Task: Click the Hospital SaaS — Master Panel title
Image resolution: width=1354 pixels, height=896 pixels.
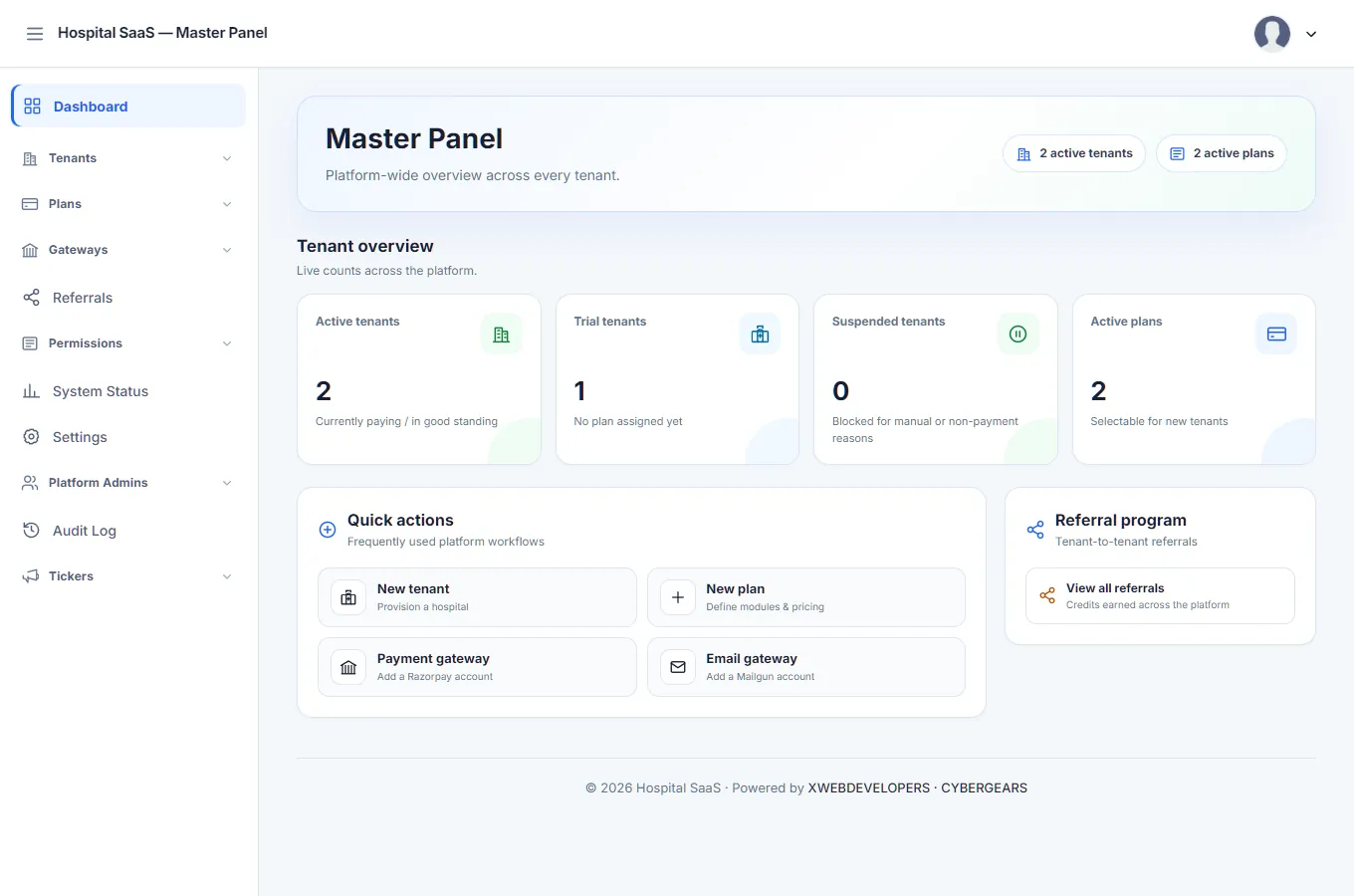Action: (x=162, y=33)
